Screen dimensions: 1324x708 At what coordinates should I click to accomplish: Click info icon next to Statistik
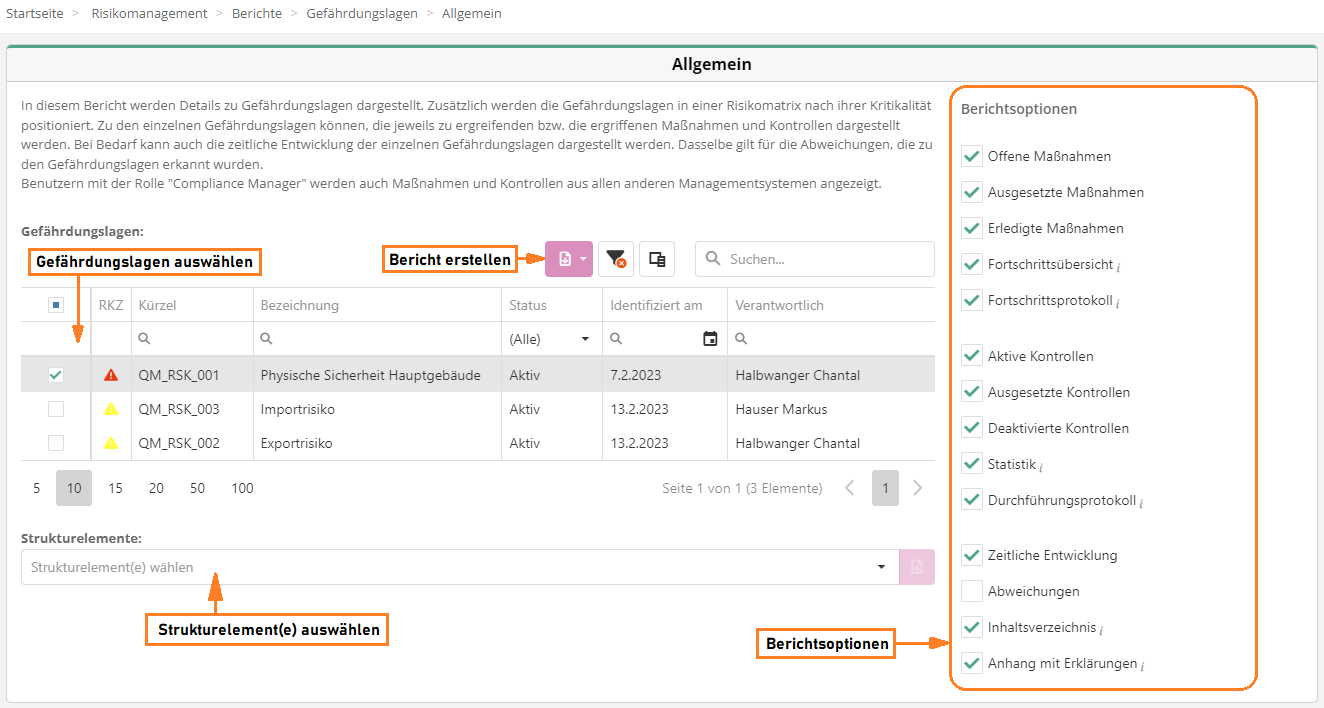[1041, 466]
